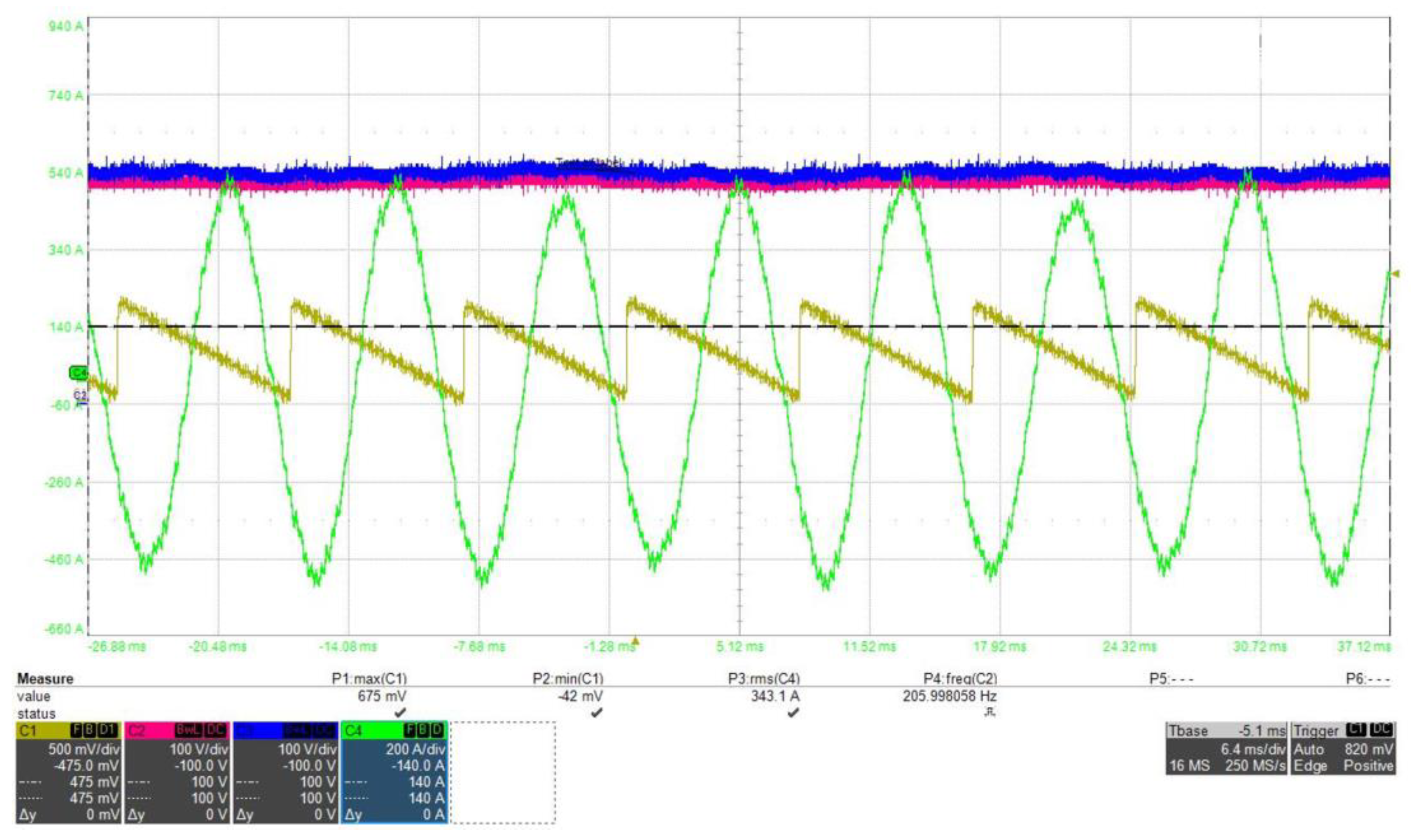Click the P2 min(C1) status checkmark

point(596,713)
